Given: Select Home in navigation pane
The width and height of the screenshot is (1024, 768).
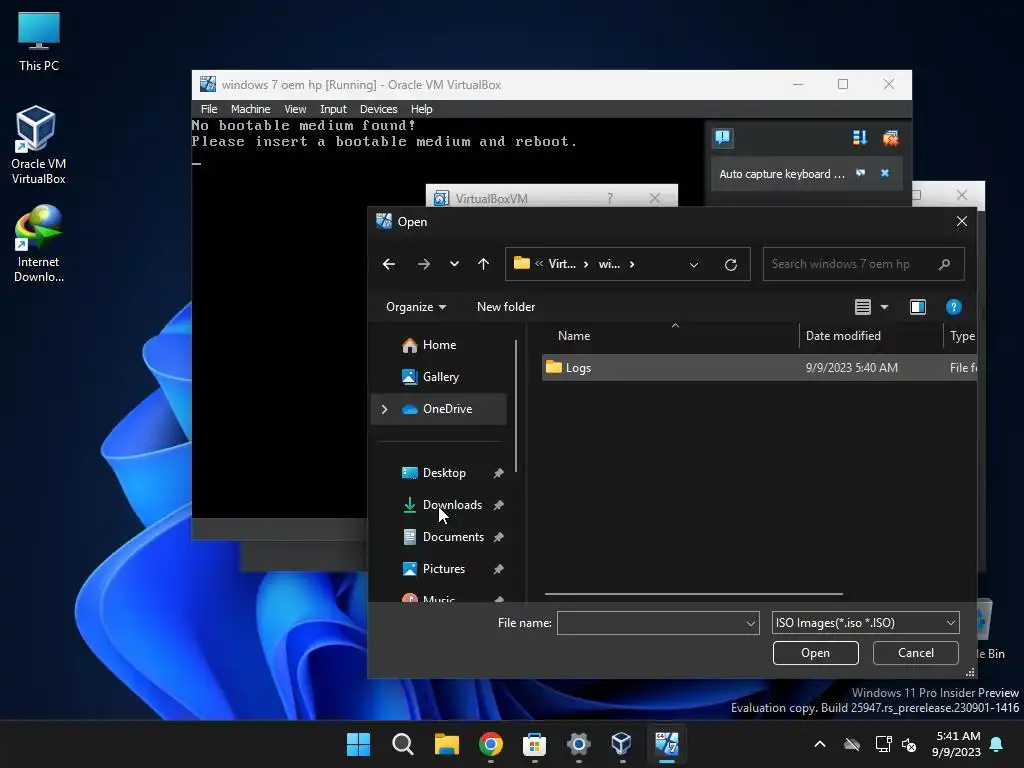Looking at the screenshot, I should tap(439, 345).
